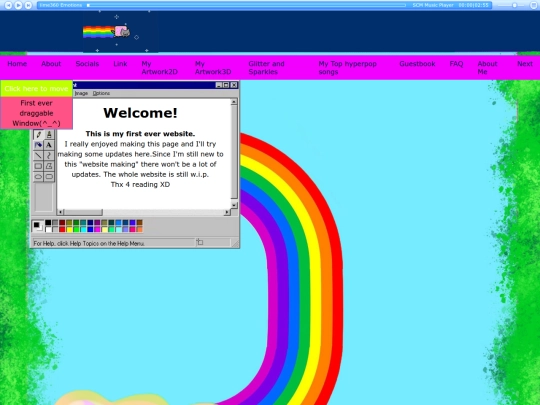This screenshot has height=405, width=540.
Task: Pick the bright red color swatch
Action: 62,229
